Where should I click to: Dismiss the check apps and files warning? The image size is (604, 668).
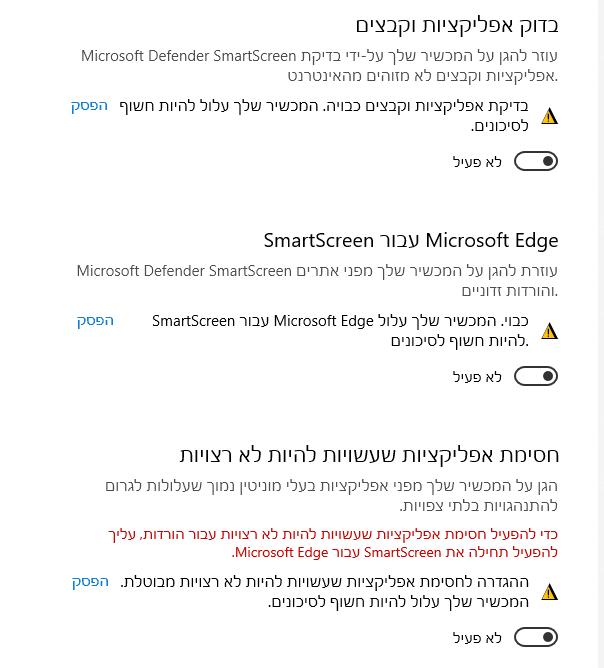[89, 106]
